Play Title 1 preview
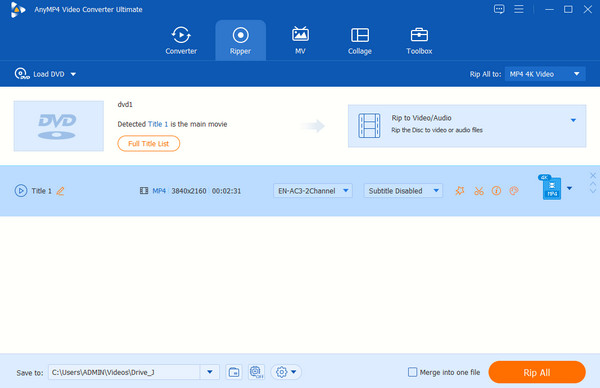 [x=21, y=191]
